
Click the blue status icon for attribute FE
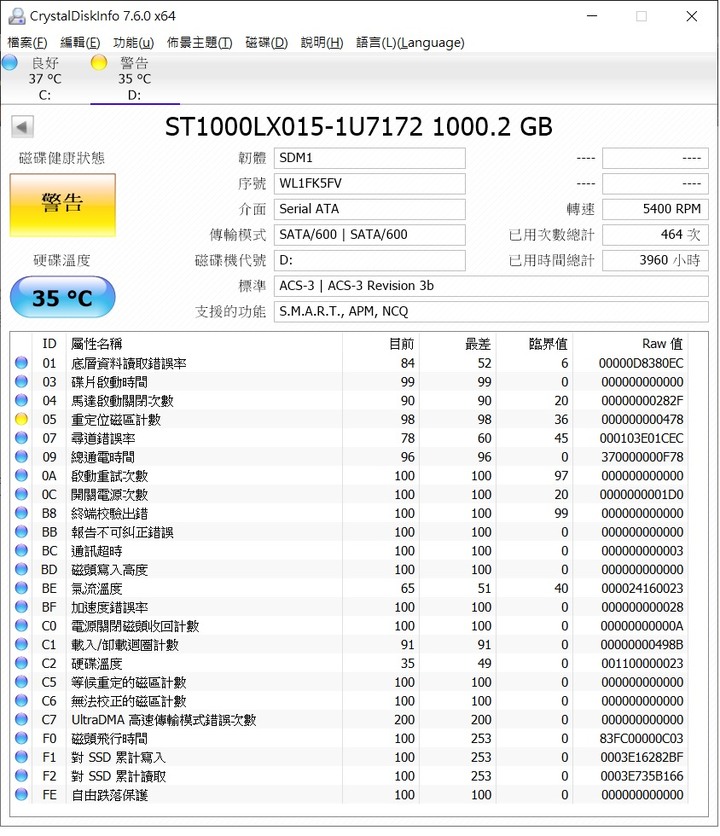21,794
